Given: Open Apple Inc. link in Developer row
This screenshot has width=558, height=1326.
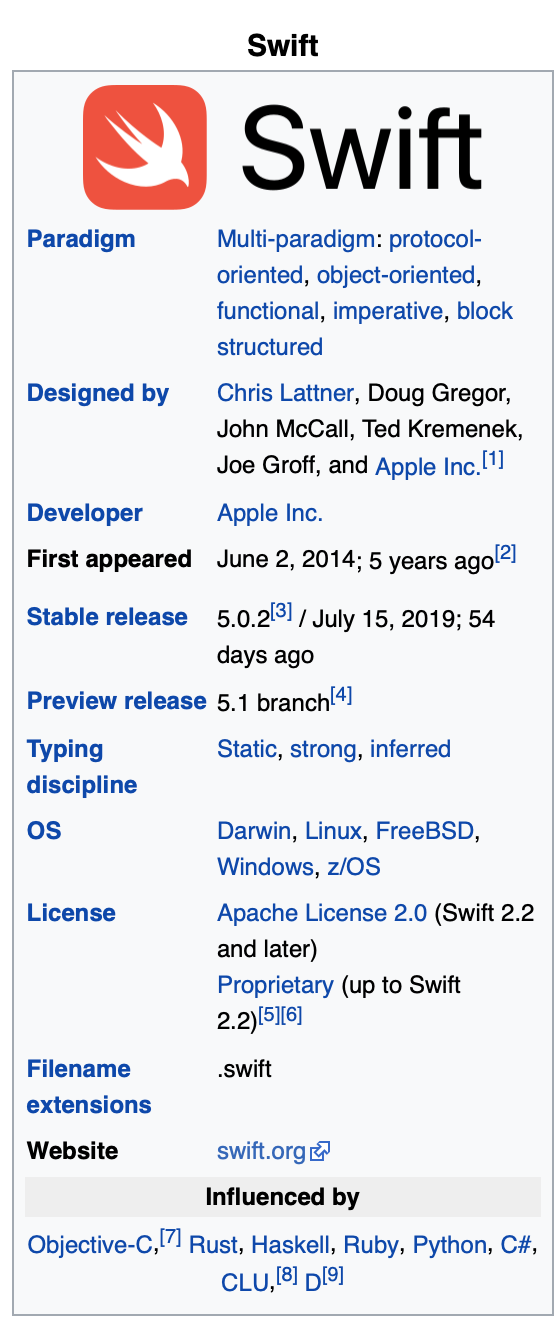Looking at the screenshot, I should [270, 513].
